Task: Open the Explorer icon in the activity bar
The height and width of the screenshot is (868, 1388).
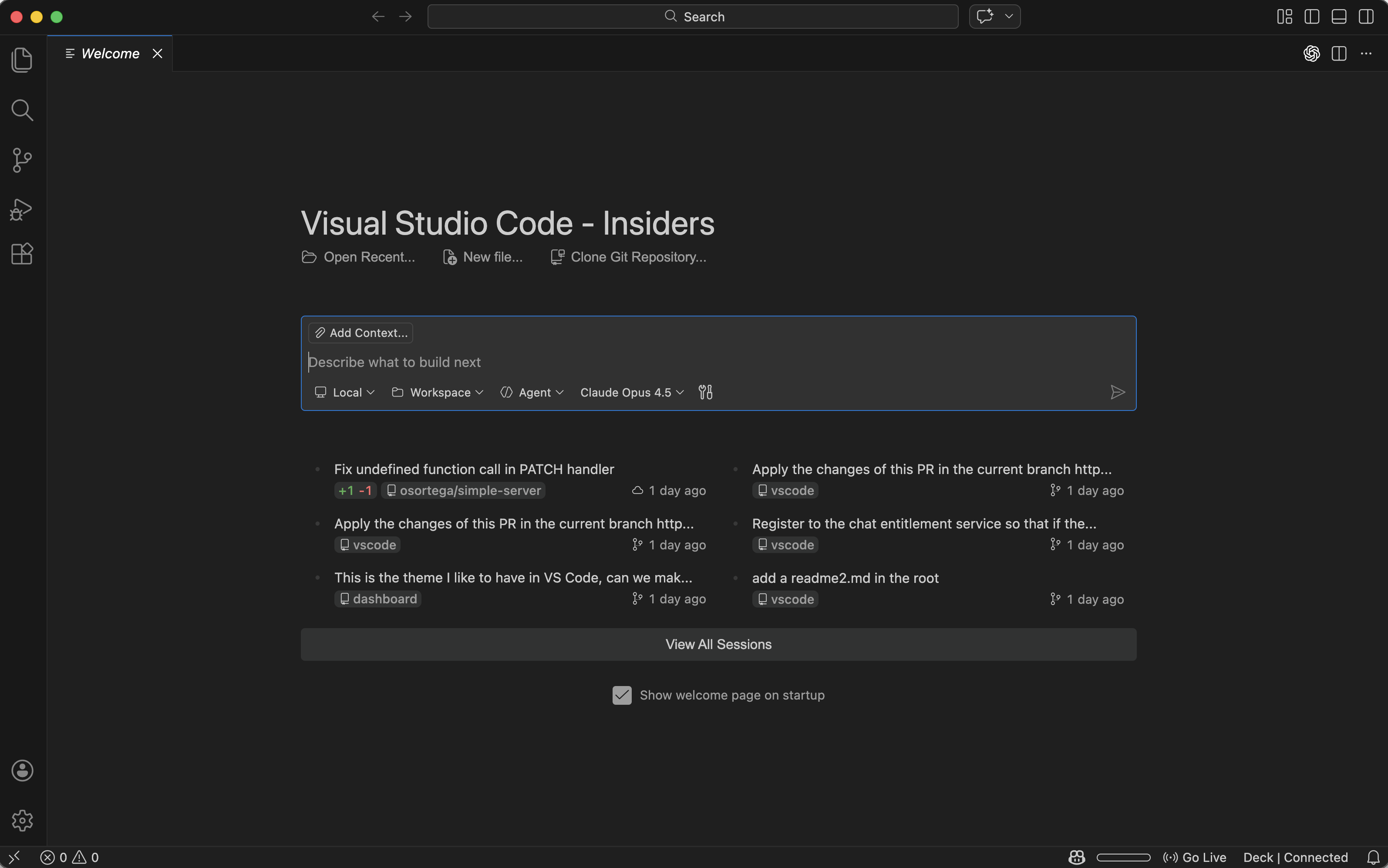Action: (22, 60)
